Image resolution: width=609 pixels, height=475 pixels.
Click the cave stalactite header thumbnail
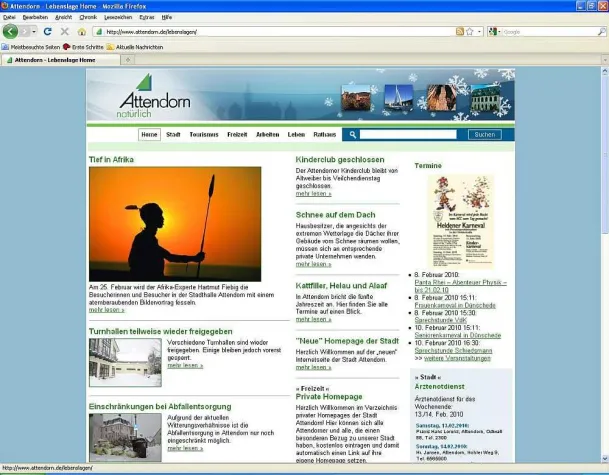coord(442,98)
